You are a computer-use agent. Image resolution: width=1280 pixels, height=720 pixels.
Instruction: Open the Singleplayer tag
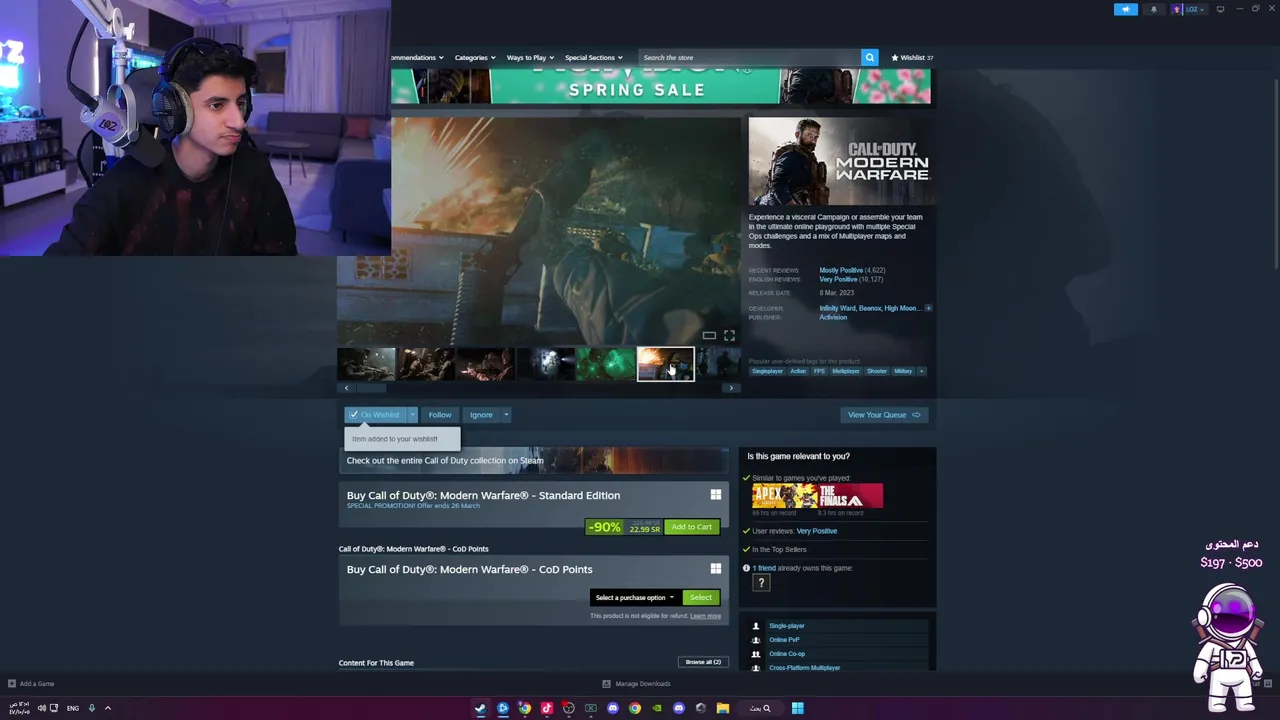pos(767,371)
